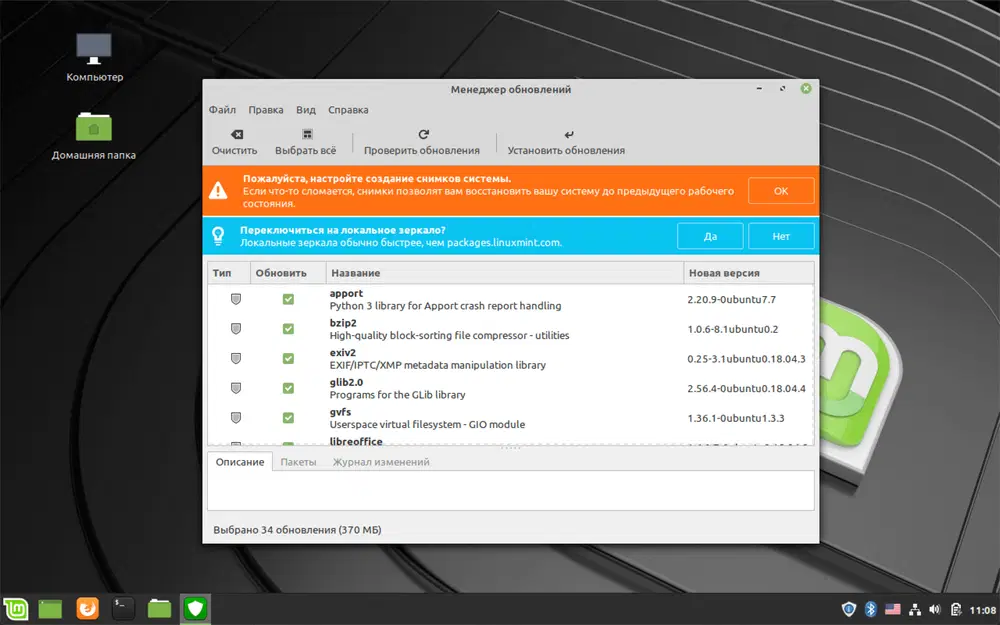Open the Правка menu

265,110
